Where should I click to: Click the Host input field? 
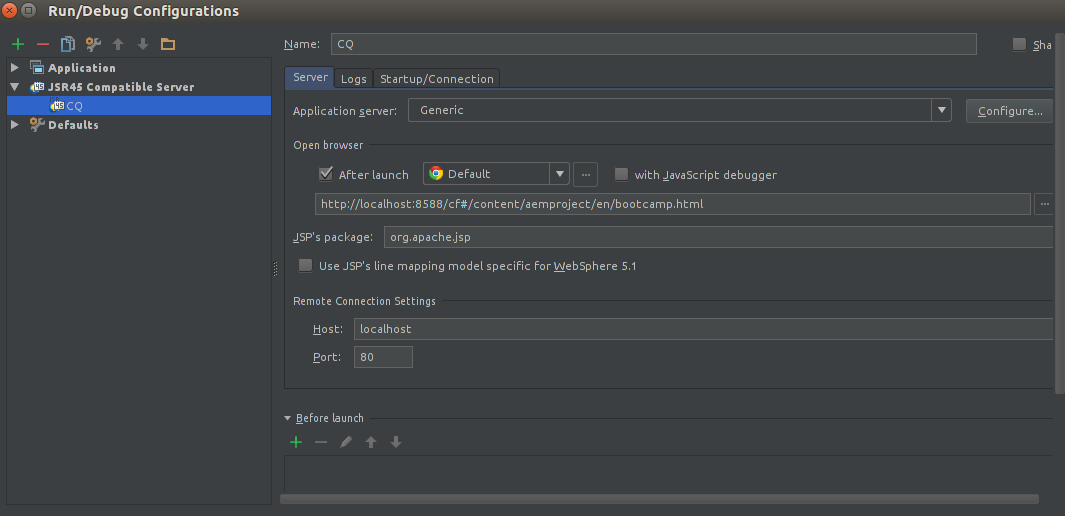click(703, 329)
